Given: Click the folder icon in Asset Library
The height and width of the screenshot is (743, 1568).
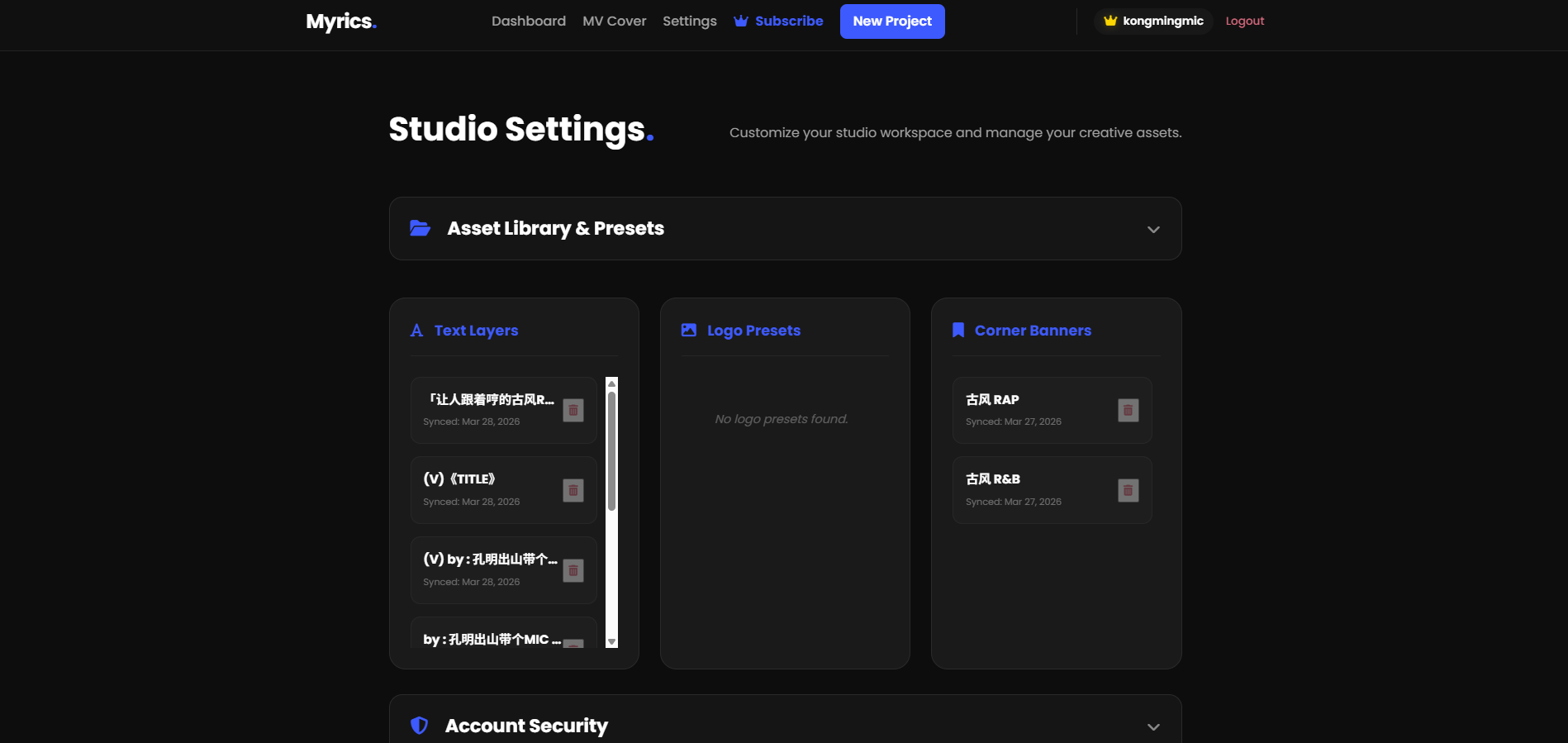Looking at the screenshot, I should click(x=421, y=229).
